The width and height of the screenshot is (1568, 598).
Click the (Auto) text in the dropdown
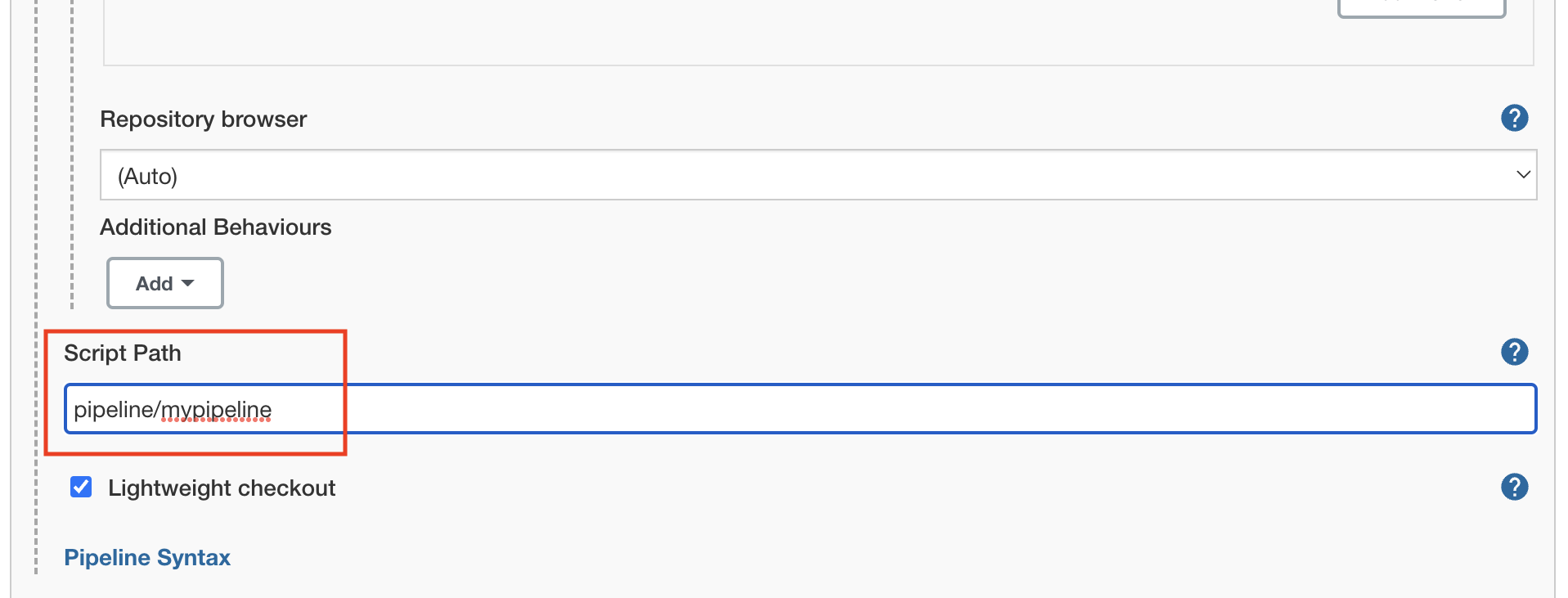(147, 177)
